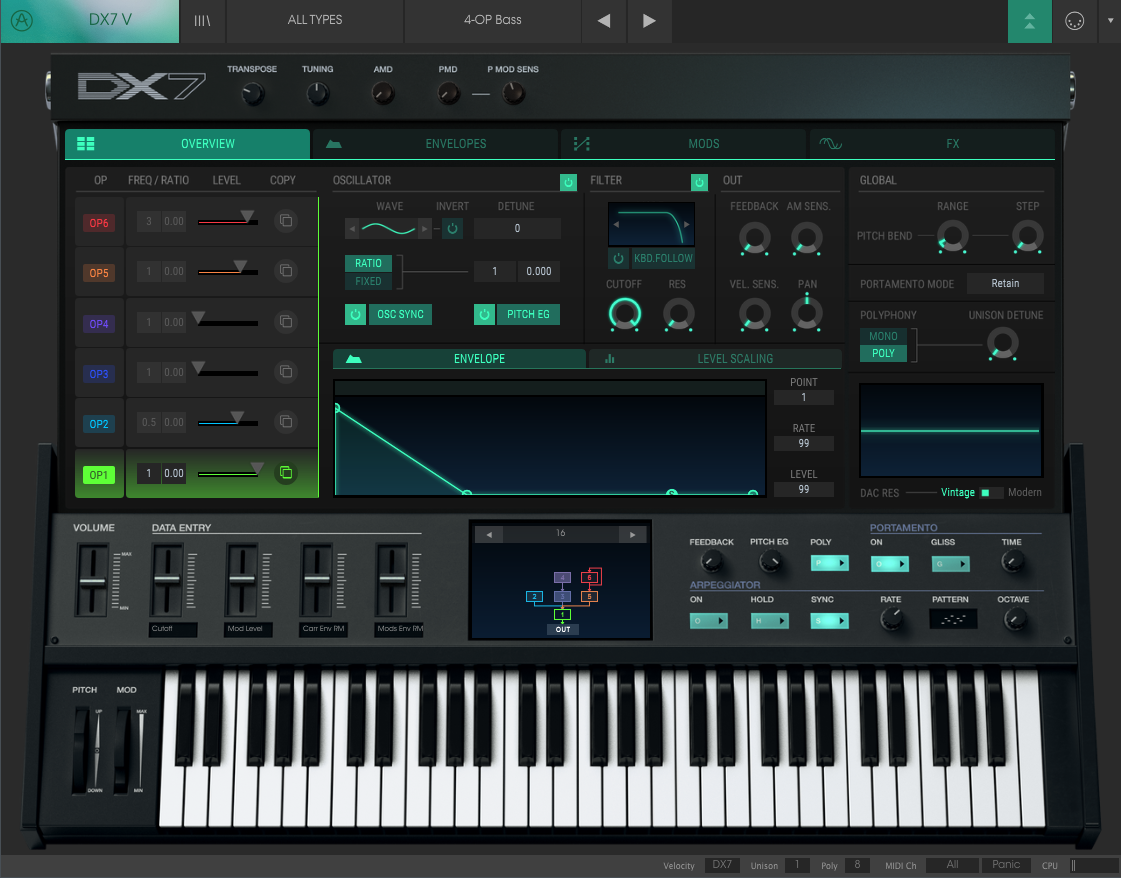Open the preset library browser icon
Screen dimensions: 1121x878
tap(202, 20)
